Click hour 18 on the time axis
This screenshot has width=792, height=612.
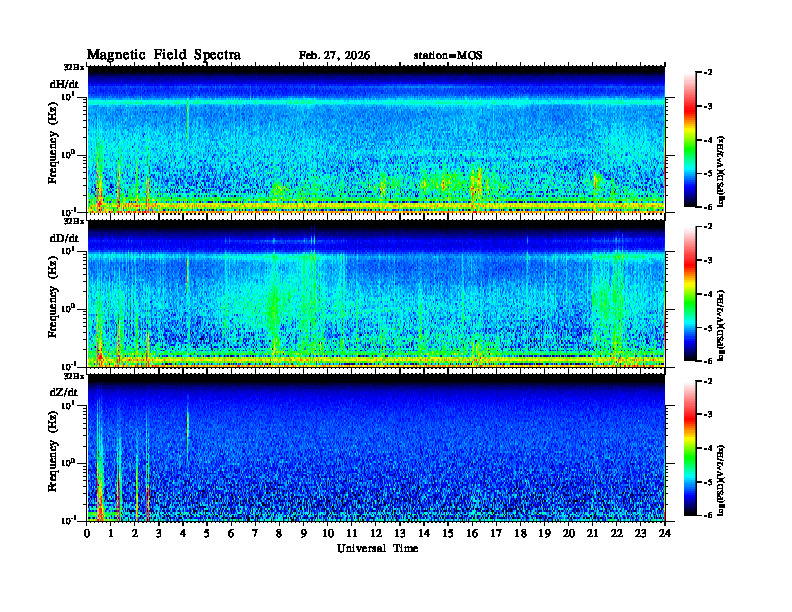520,534
